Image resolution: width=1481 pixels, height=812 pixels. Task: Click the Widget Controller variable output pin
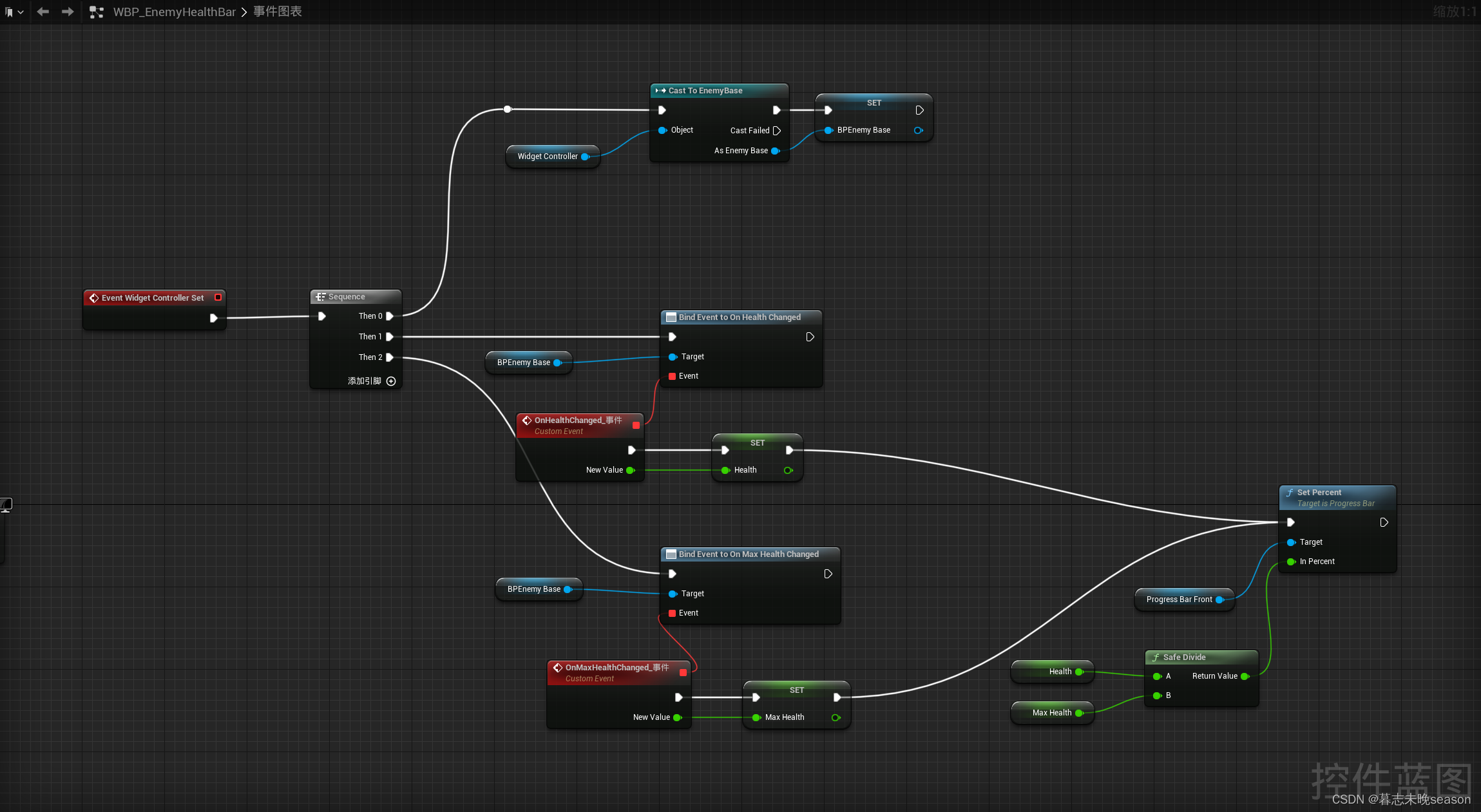[x=585, y=156]
